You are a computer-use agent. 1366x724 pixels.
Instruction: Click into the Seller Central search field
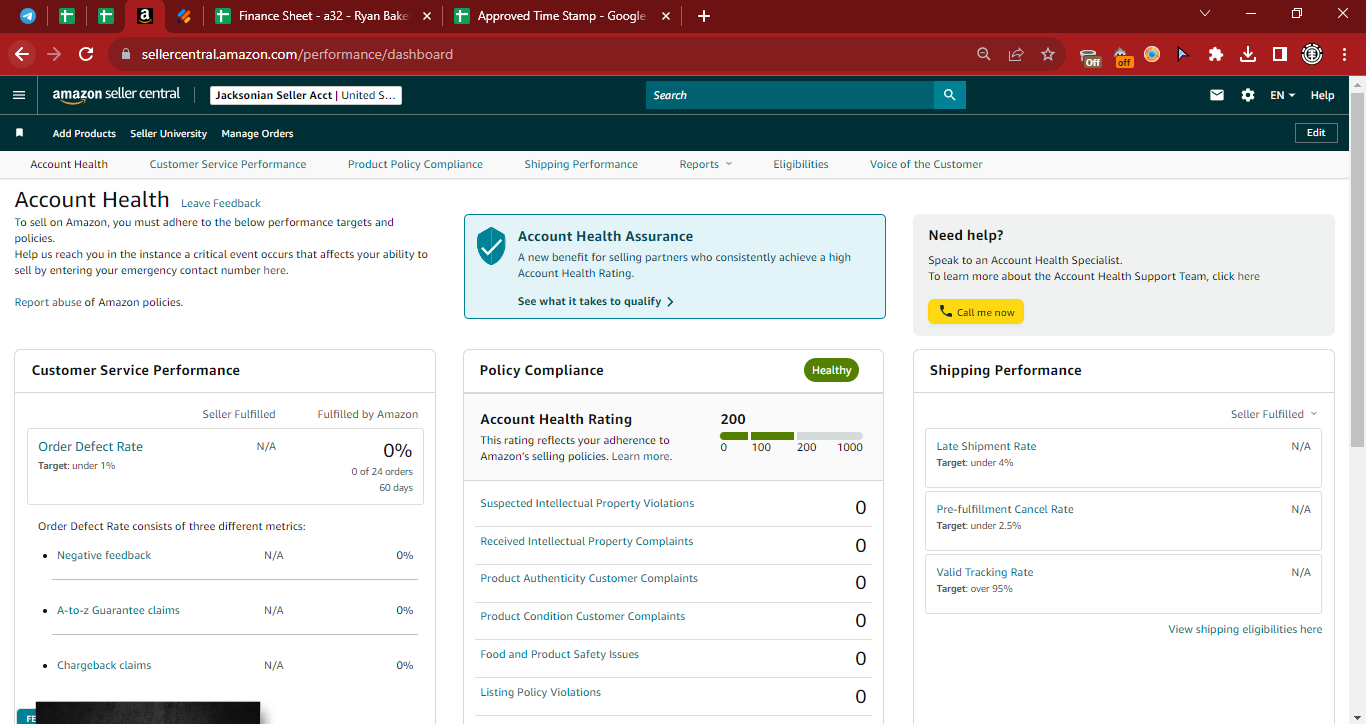point(790,95)
